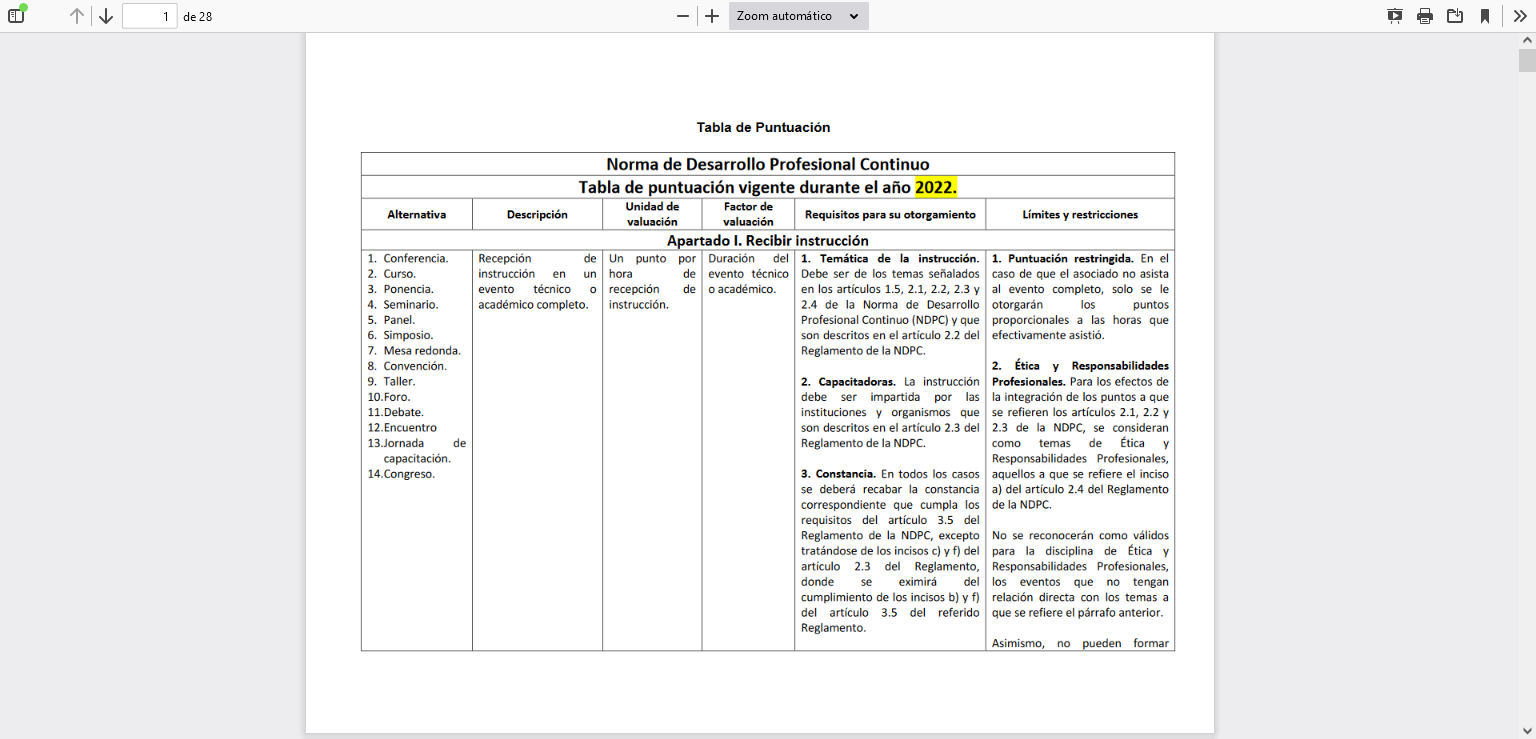
Task: Open the Zoom automático dropdown
Action: coord(798,16)
